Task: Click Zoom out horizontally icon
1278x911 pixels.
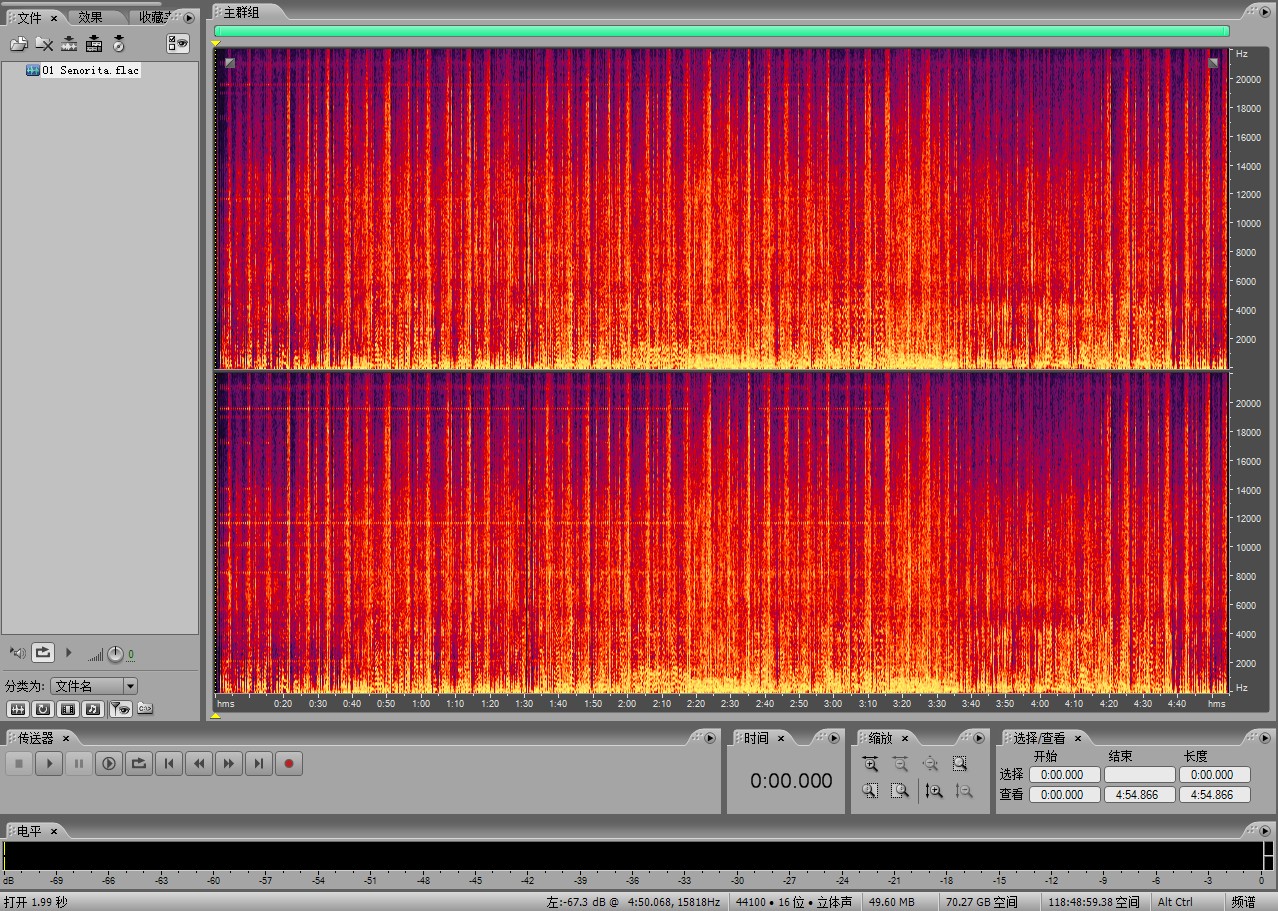Action: click(900, 764)
